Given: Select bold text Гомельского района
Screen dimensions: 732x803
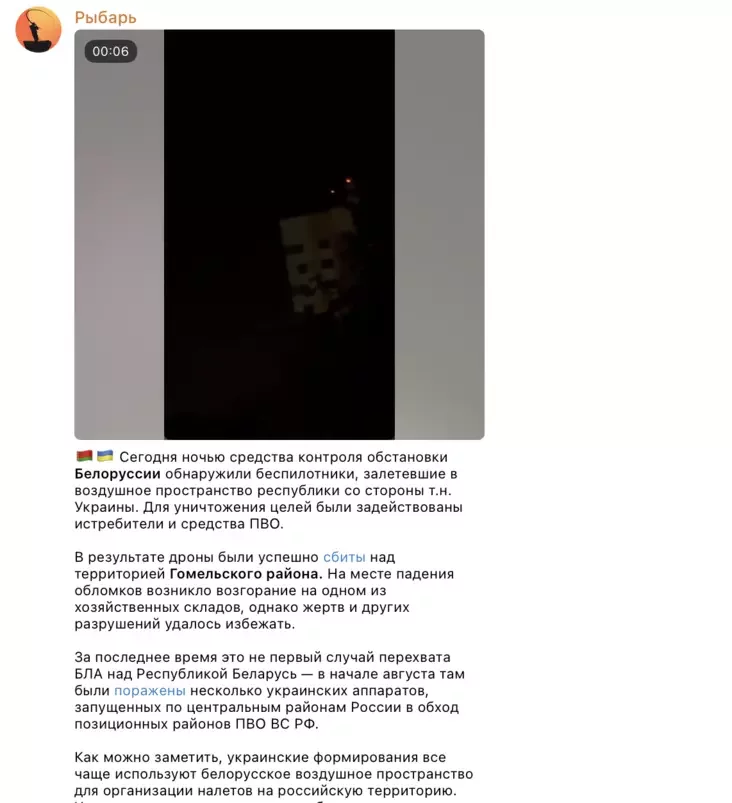Looking at the screenshot, I should tap(246, 574).
